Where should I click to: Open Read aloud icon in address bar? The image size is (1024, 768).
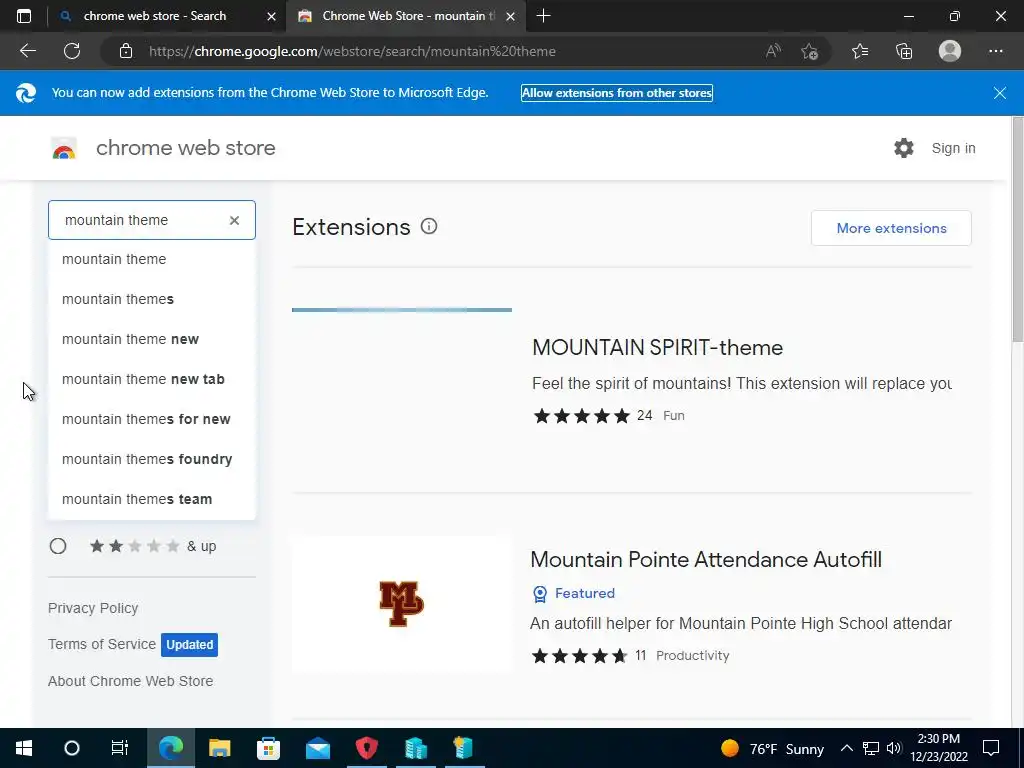coord(773,51)
